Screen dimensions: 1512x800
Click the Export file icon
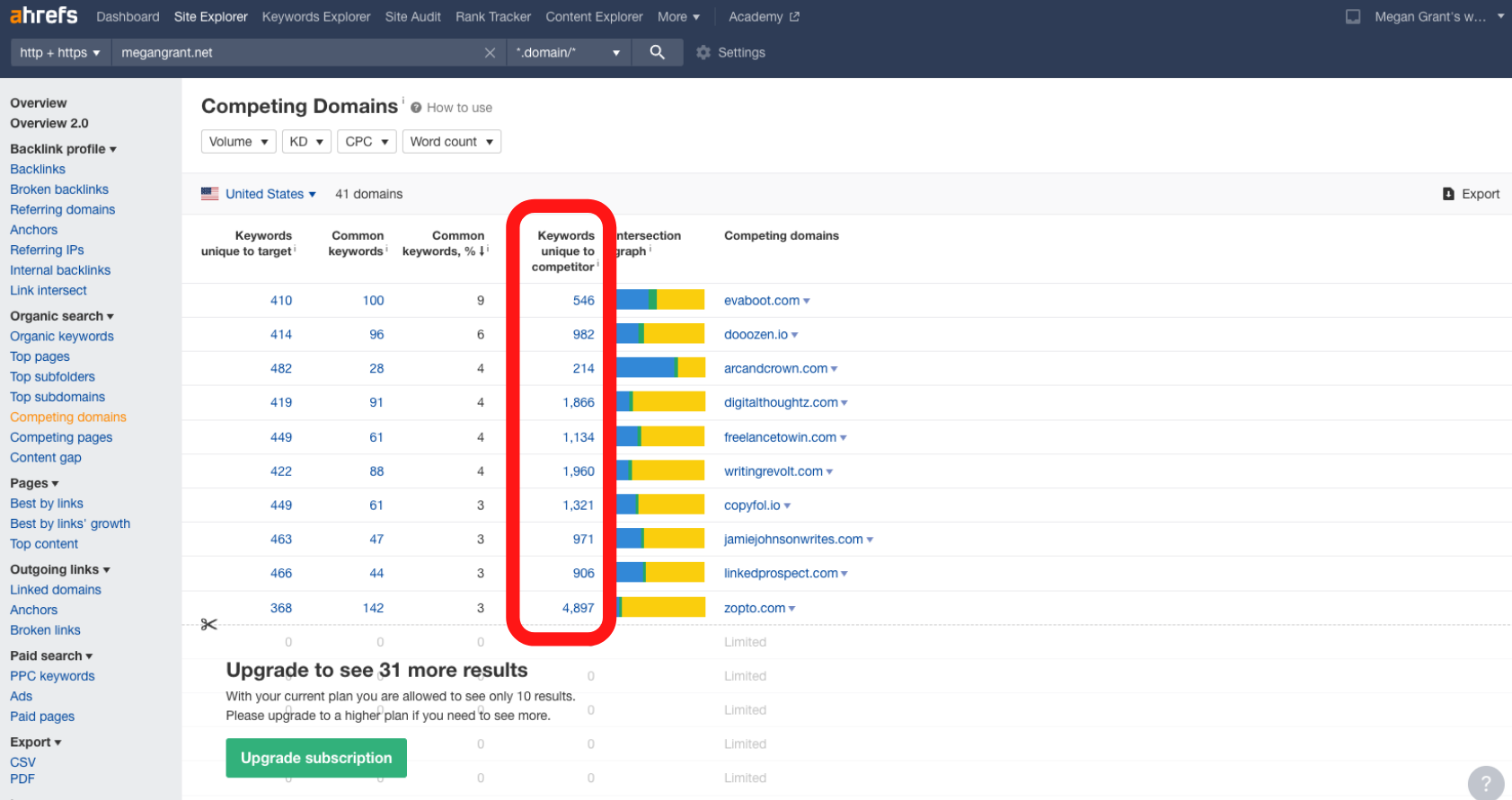tap(1448, 194)
